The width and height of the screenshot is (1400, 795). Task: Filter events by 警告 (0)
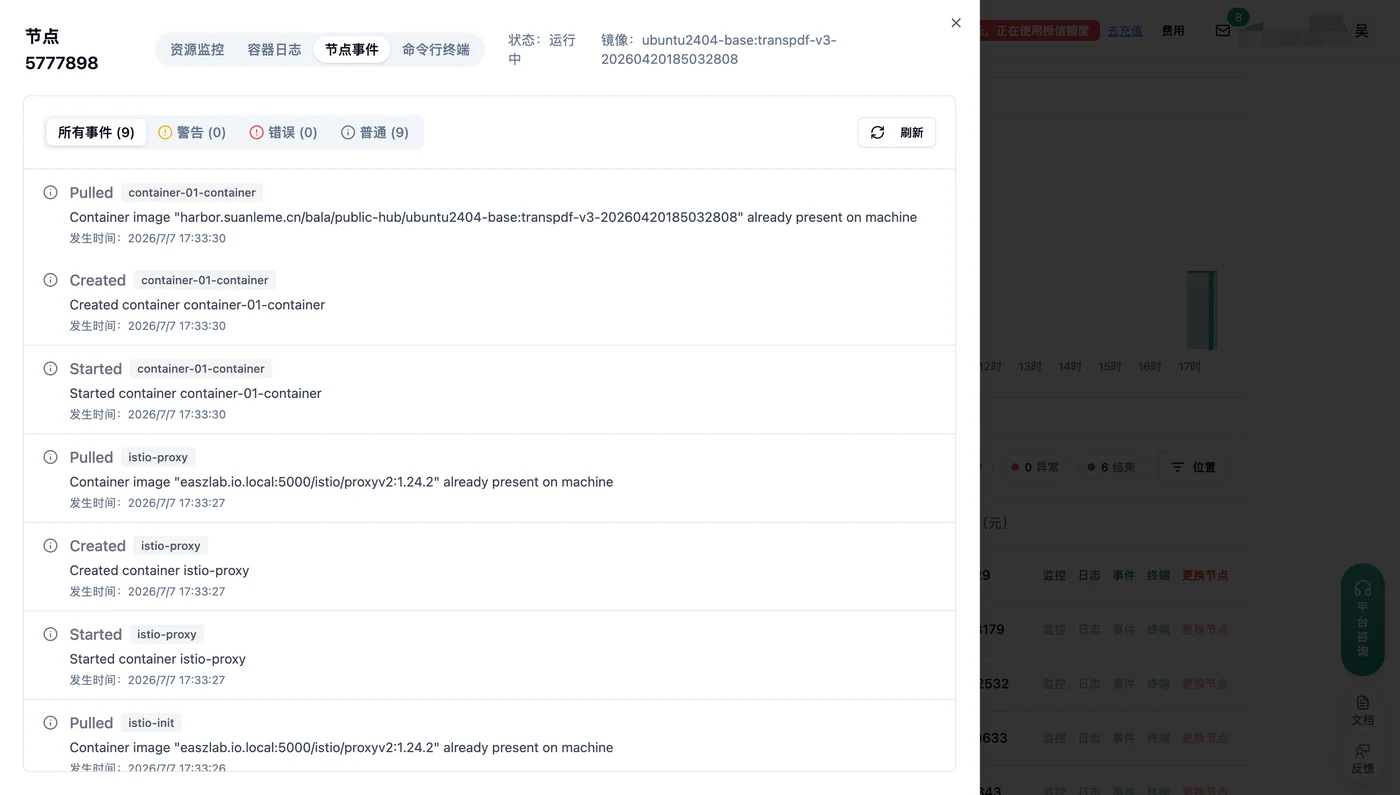click(192, 132)
